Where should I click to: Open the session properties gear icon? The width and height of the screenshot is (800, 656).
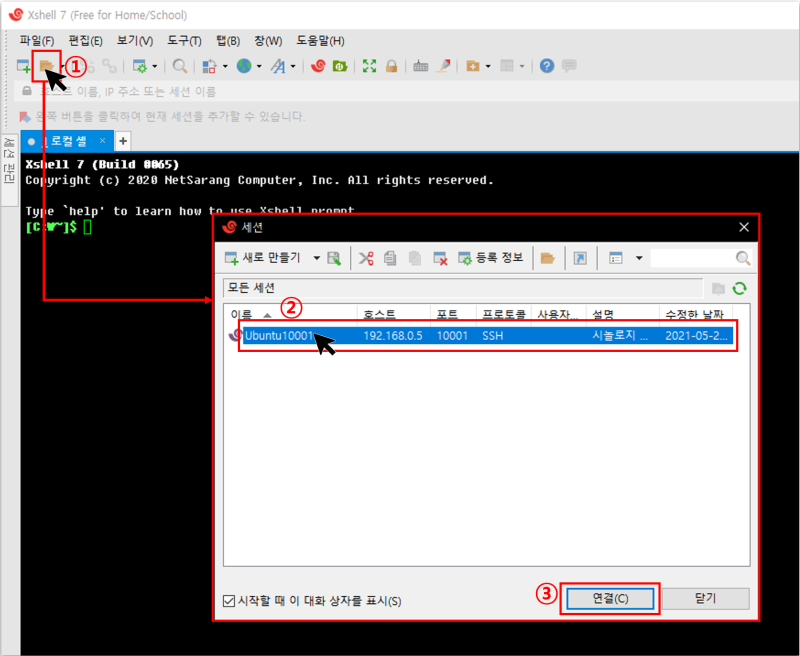(x=140, y=66)
